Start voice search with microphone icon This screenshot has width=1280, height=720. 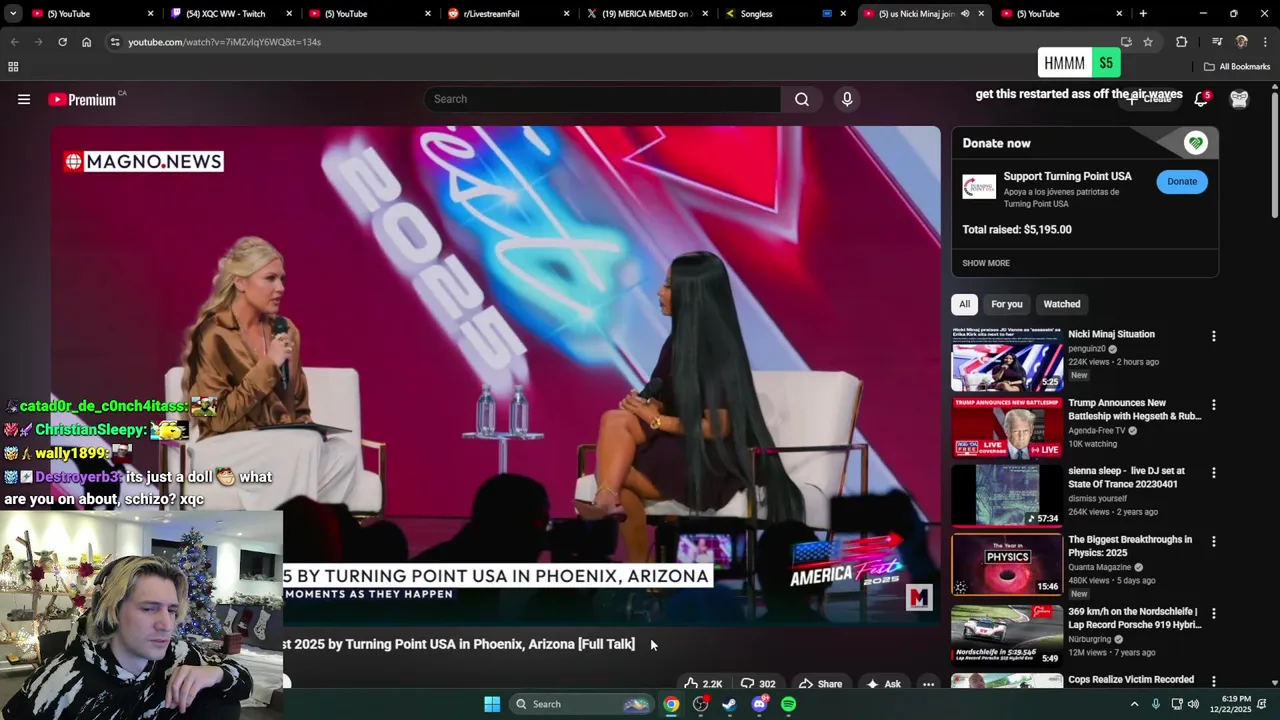coord(847,99)
